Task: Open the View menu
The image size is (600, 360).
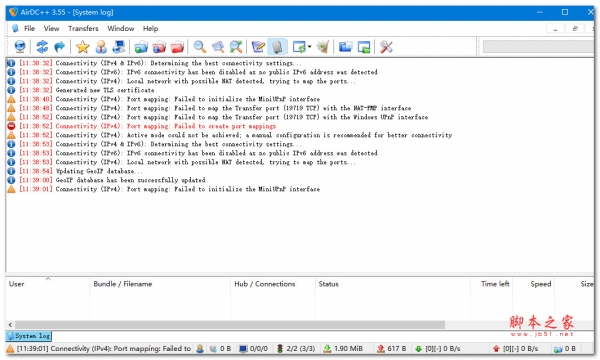Action: tap(51, 28)
